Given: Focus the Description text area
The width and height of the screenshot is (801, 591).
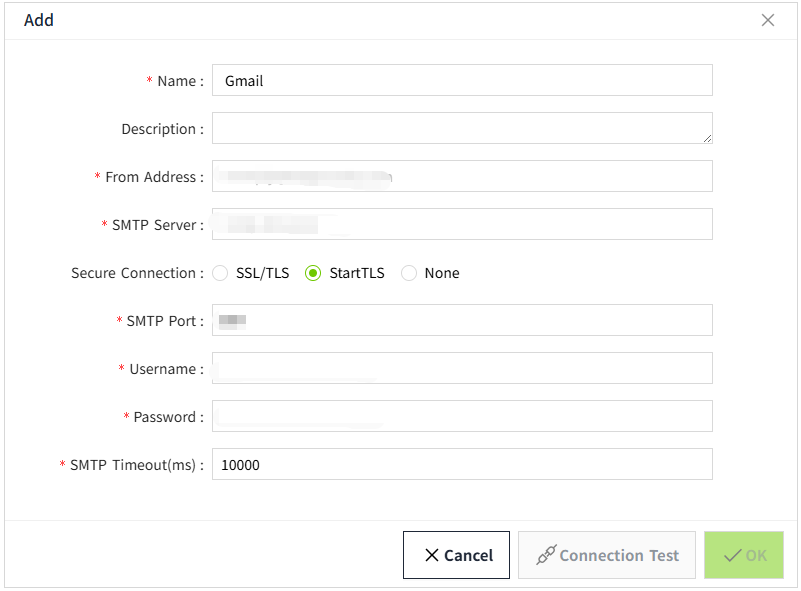Looking at the screenshot, I should (x=461, y=128).
